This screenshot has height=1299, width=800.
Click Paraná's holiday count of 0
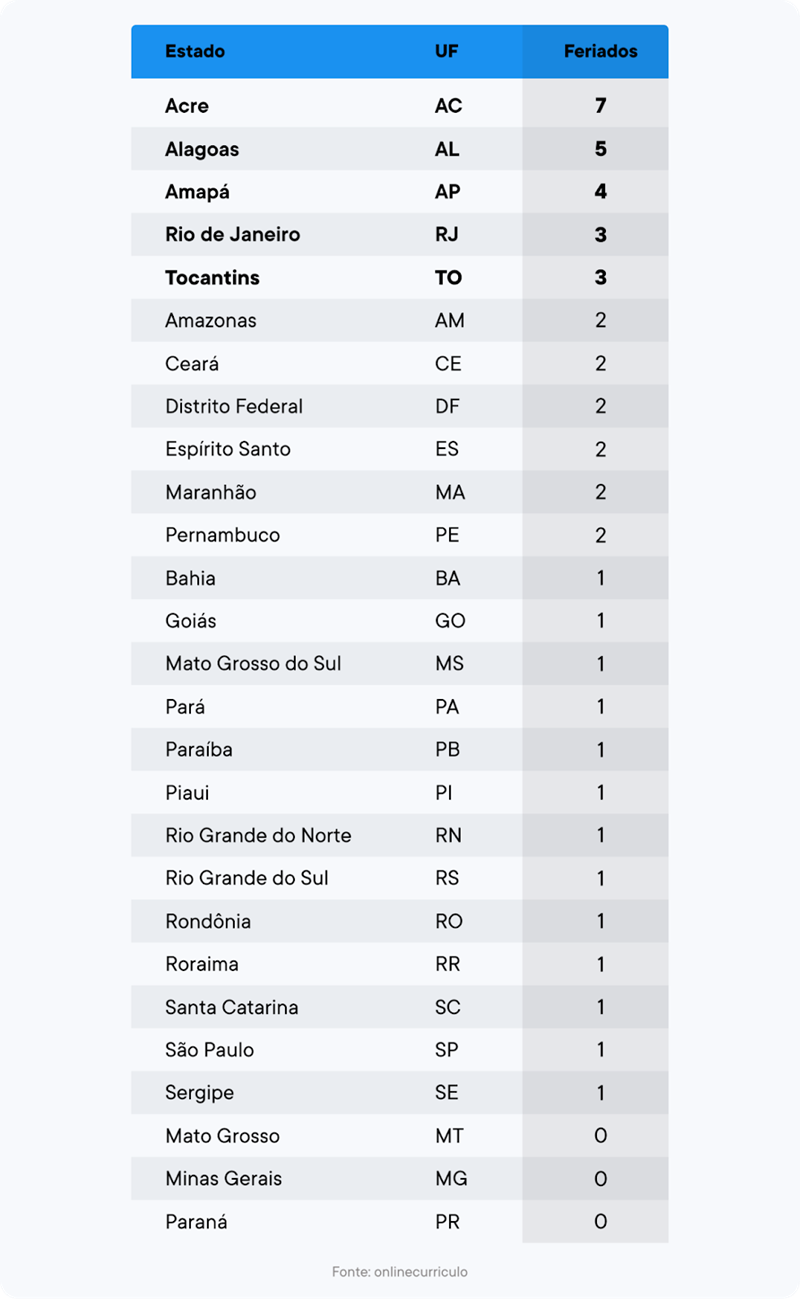click(x=600, y=1222)
